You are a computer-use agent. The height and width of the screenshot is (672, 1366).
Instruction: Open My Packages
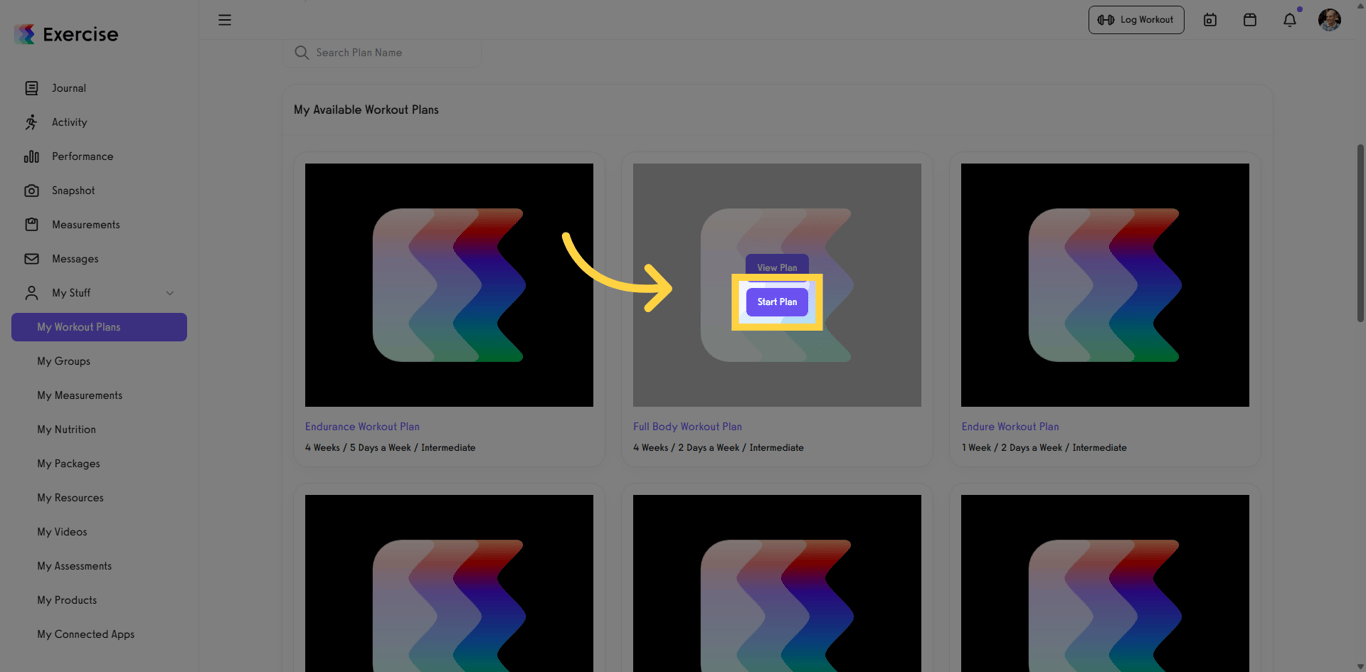(x=69, y=463)
